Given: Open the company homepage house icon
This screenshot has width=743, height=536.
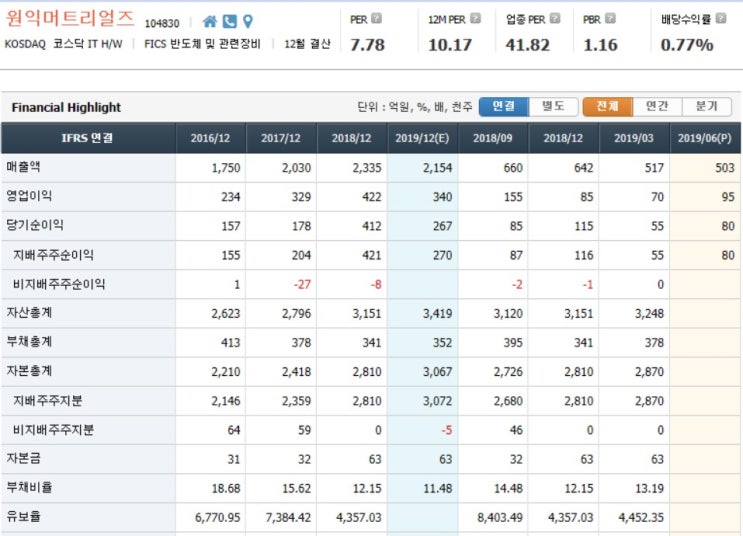Looking at the screenshot, I should [x=210, y=21].
